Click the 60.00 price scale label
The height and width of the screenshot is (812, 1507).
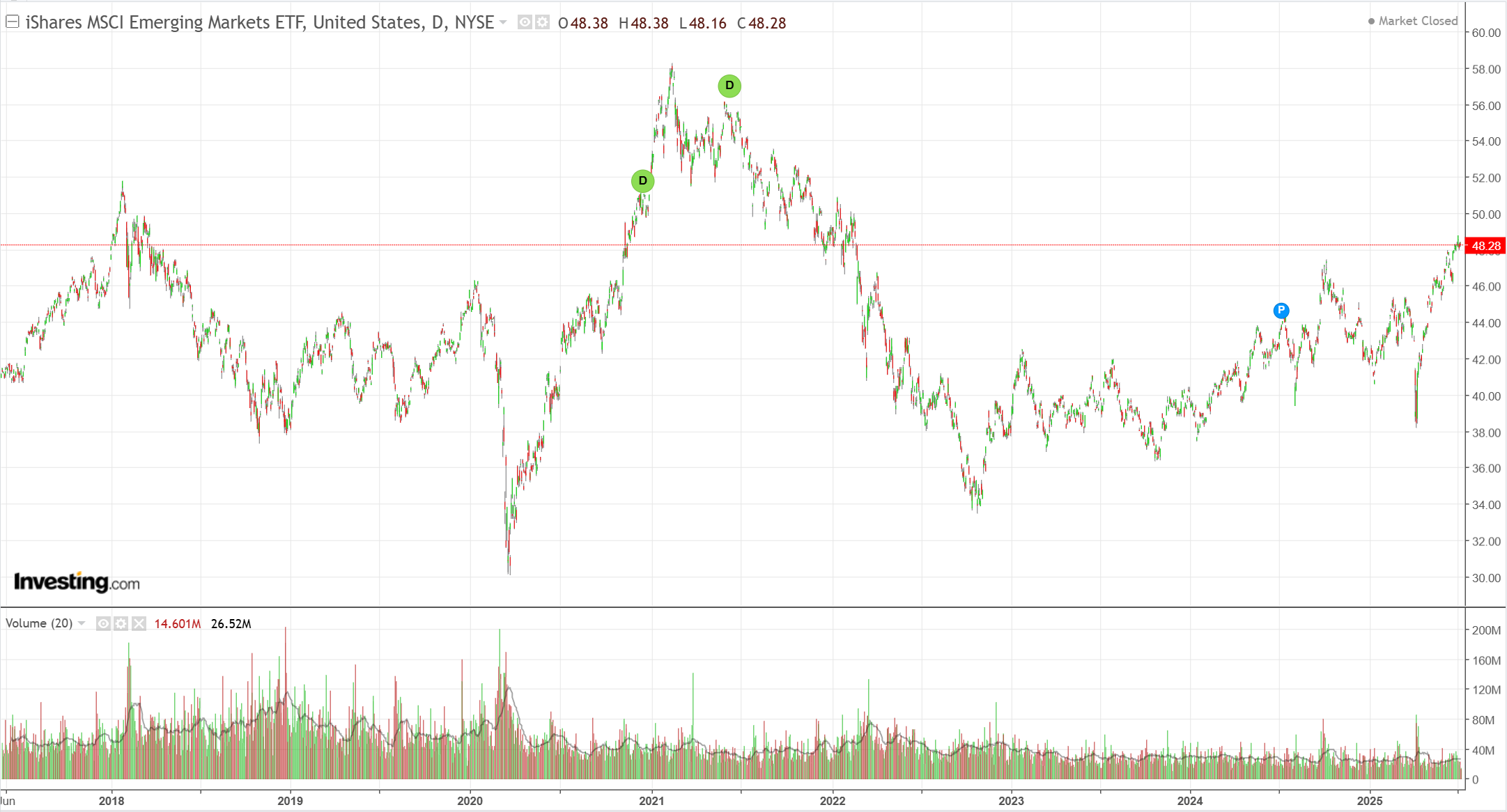coord(1486,33)
